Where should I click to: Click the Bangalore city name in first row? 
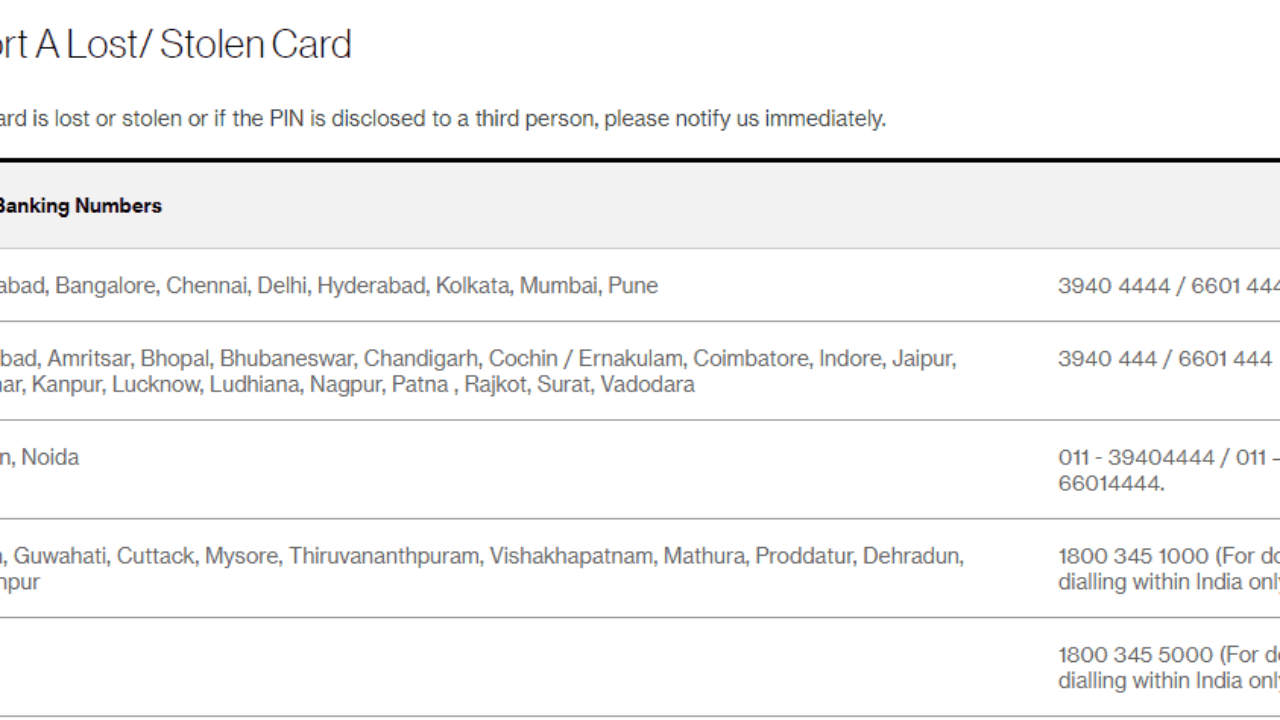coord(105,285)
